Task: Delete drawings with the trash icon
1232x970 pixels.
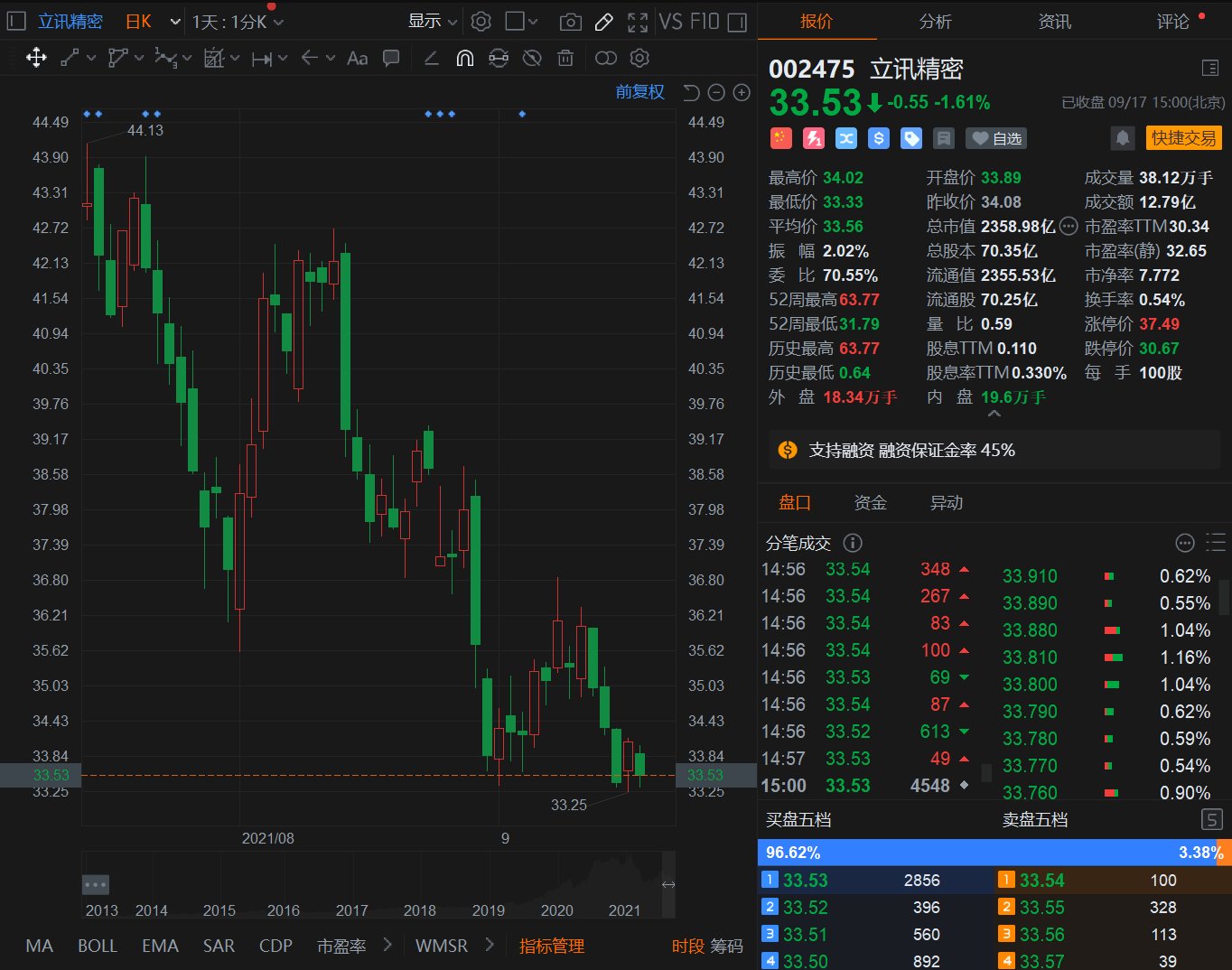Action: (x=565, y=59)
